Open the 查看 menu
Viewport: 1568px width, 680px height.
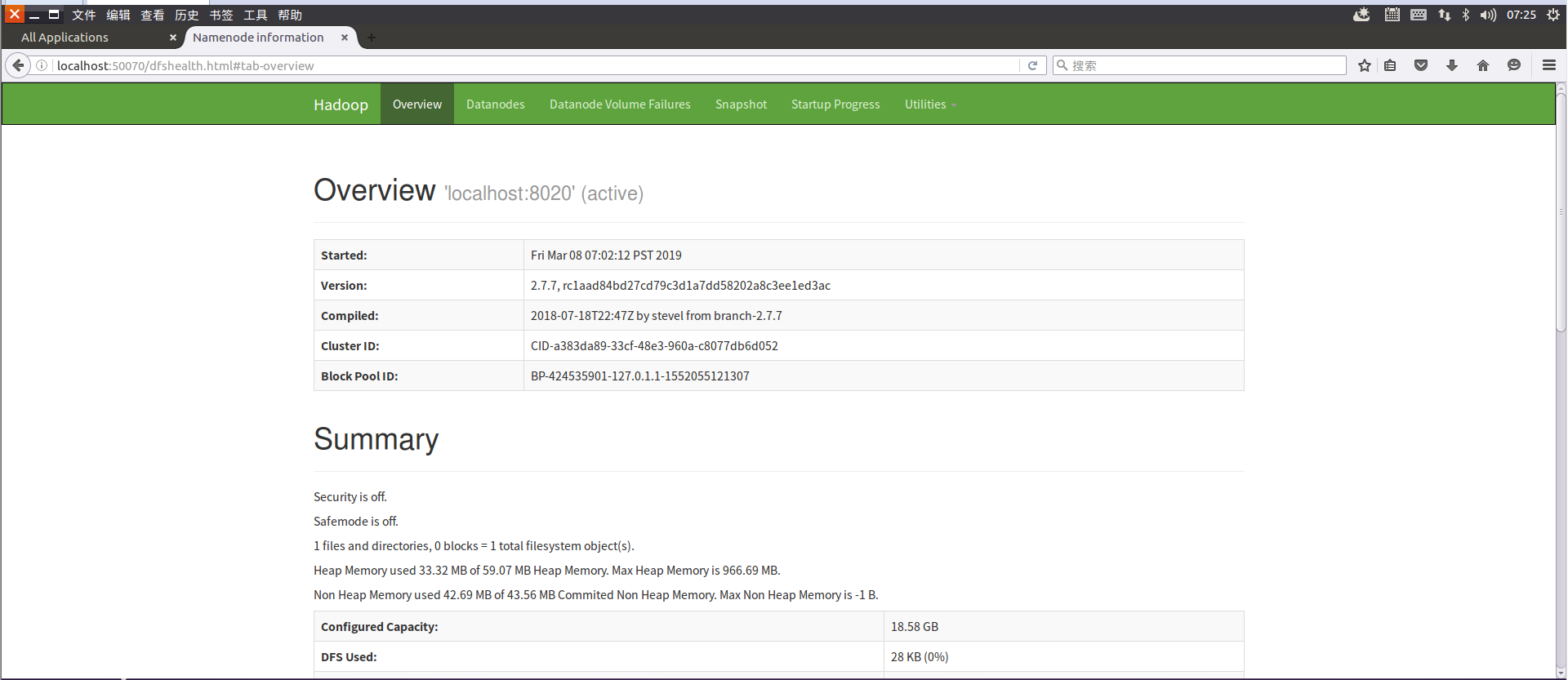pos(153,15)
